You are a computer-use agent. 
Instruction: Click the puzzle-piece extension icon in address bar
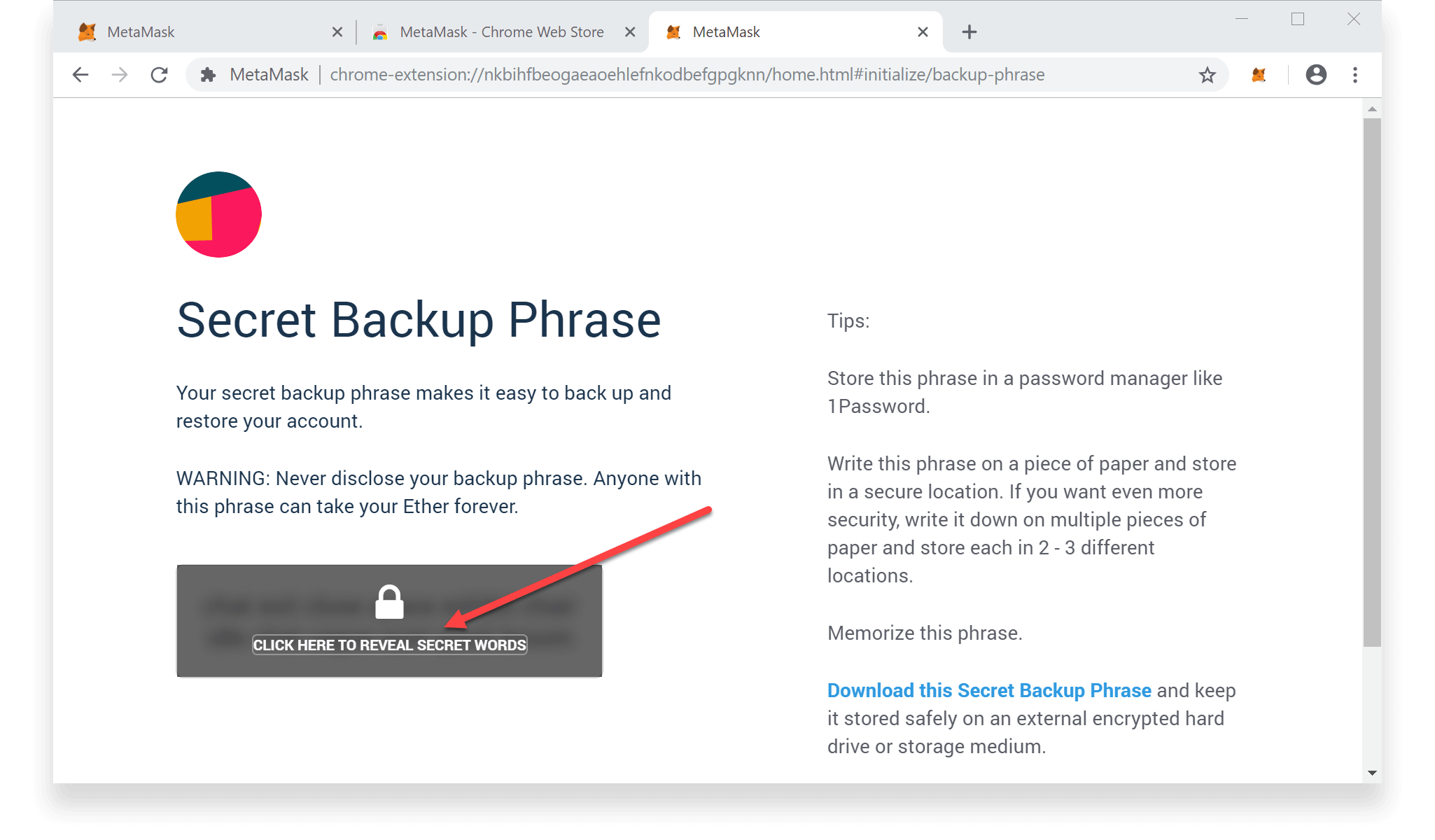pyautogui.click(x=208, y=75)
